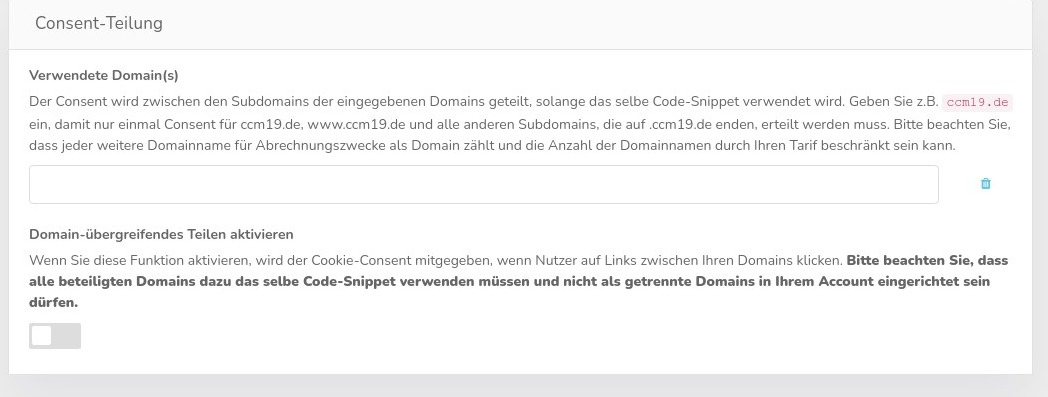The height and width of the screenshot is (397, 1048).
Task: Click the grey page background below the panel
Action: click(524, 386)
